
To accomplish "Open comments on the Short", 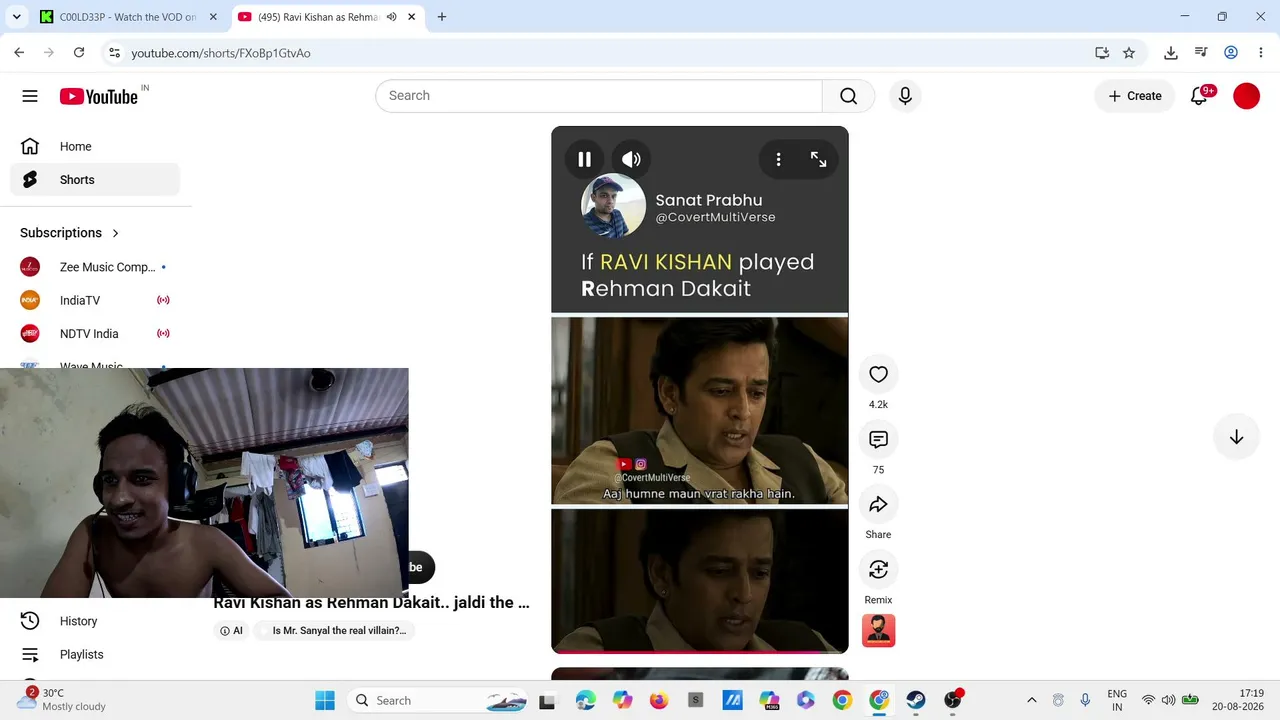I will tap(878, 439).
